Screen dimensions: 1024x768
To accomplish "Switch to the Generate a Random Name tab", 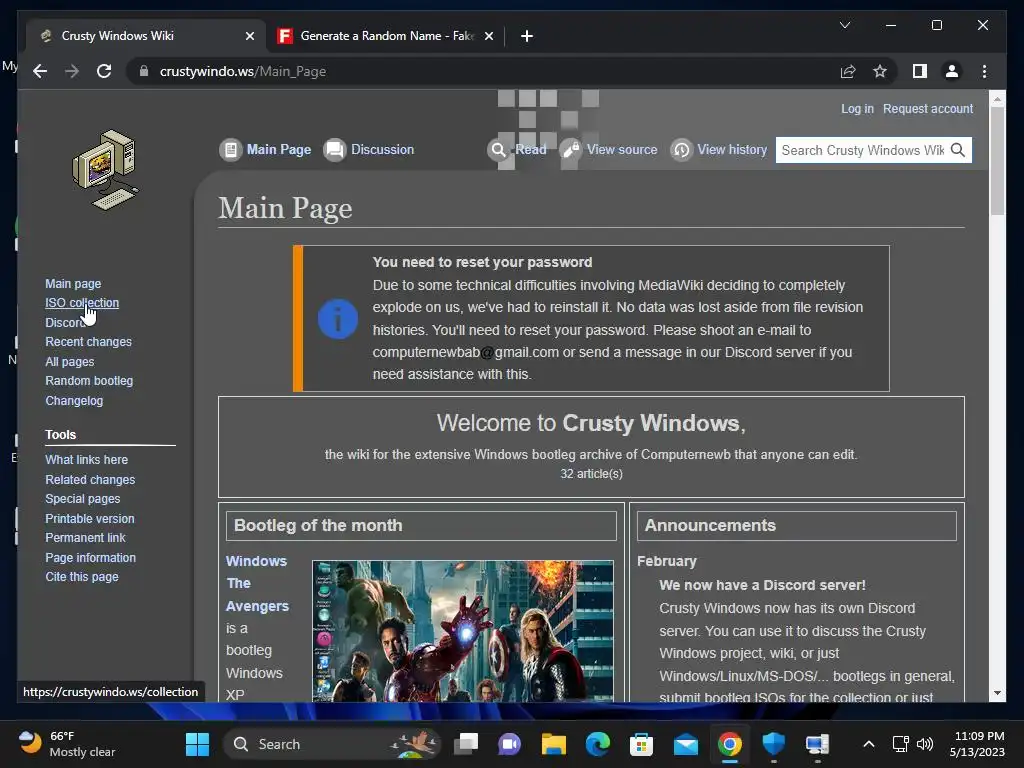I will (386, 36).
